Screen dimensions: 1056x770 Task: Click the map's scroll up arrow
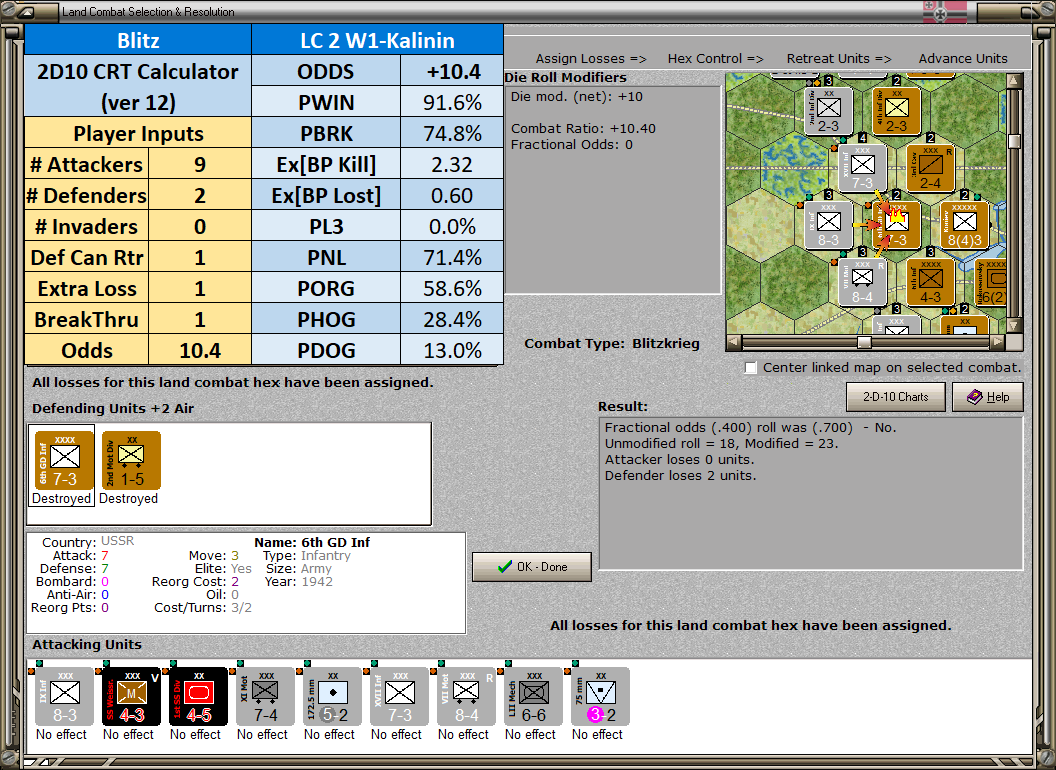point(1014,81)
